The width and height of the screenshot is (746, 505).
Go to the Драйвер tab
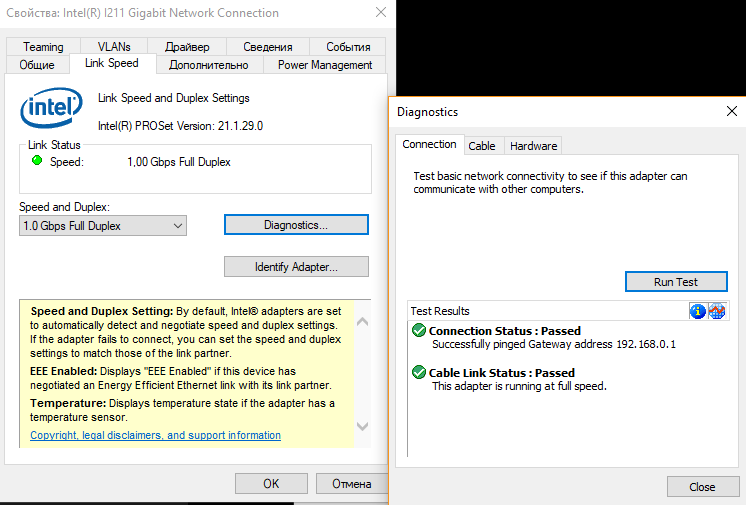(188, 47)
